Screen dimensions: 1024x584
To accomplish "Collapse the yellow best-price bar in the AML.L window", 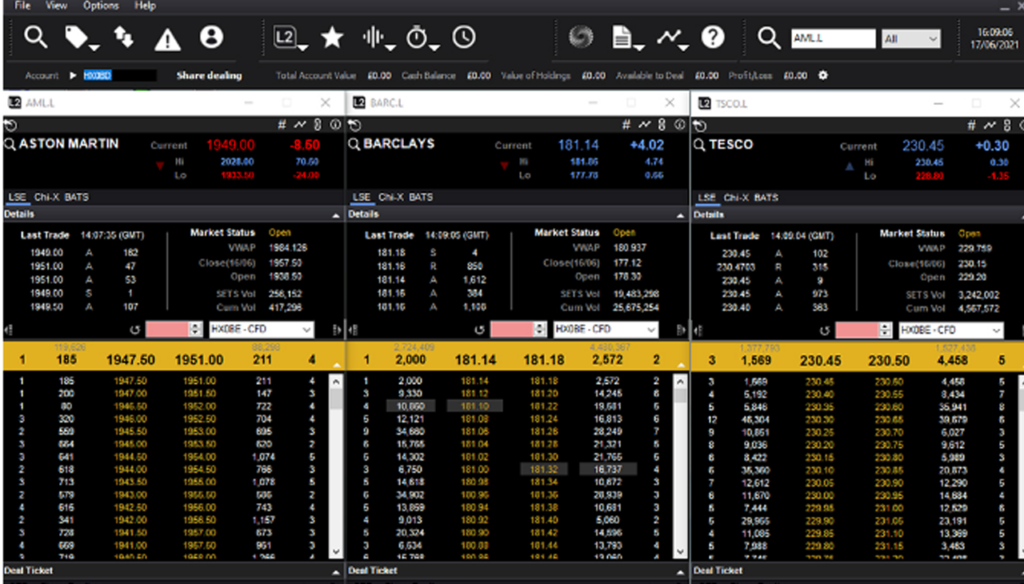I will coord(336,365).
